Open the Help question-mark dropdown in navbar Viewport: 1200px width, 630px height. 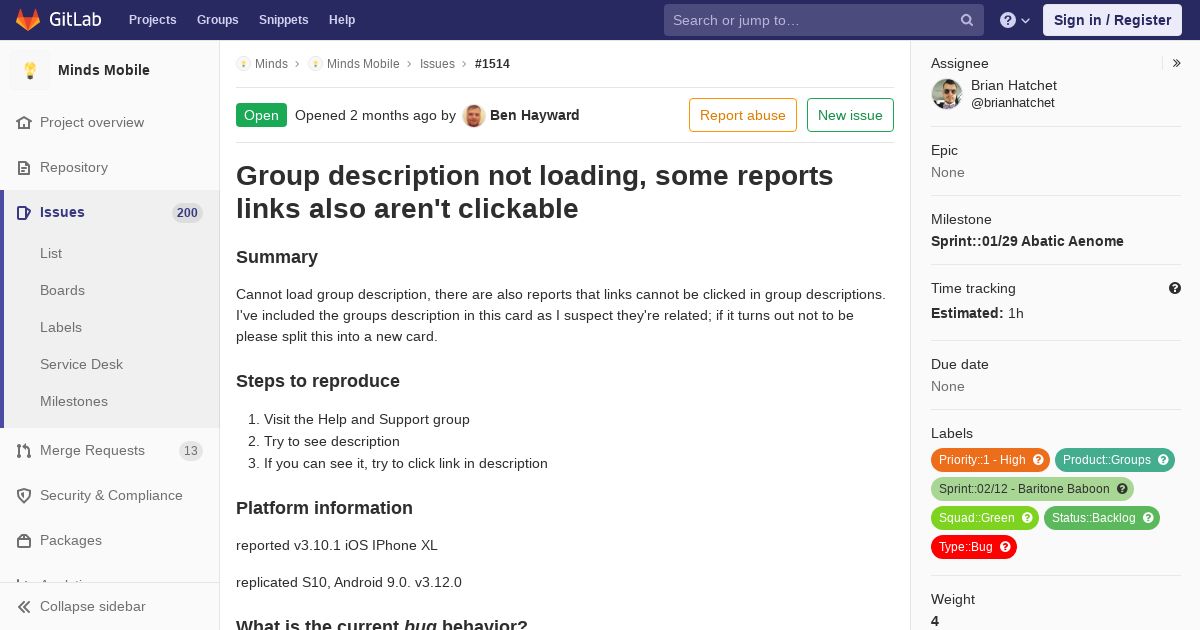coord(1015,20)
